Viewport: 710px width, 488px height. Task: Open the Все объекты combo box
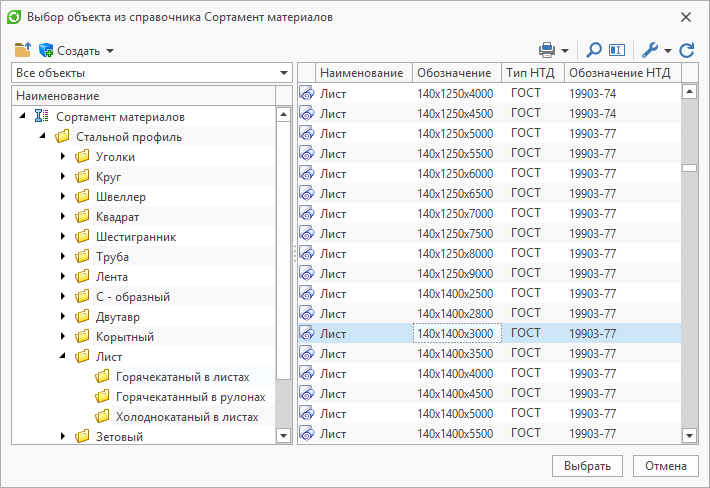tap(152, 73)
